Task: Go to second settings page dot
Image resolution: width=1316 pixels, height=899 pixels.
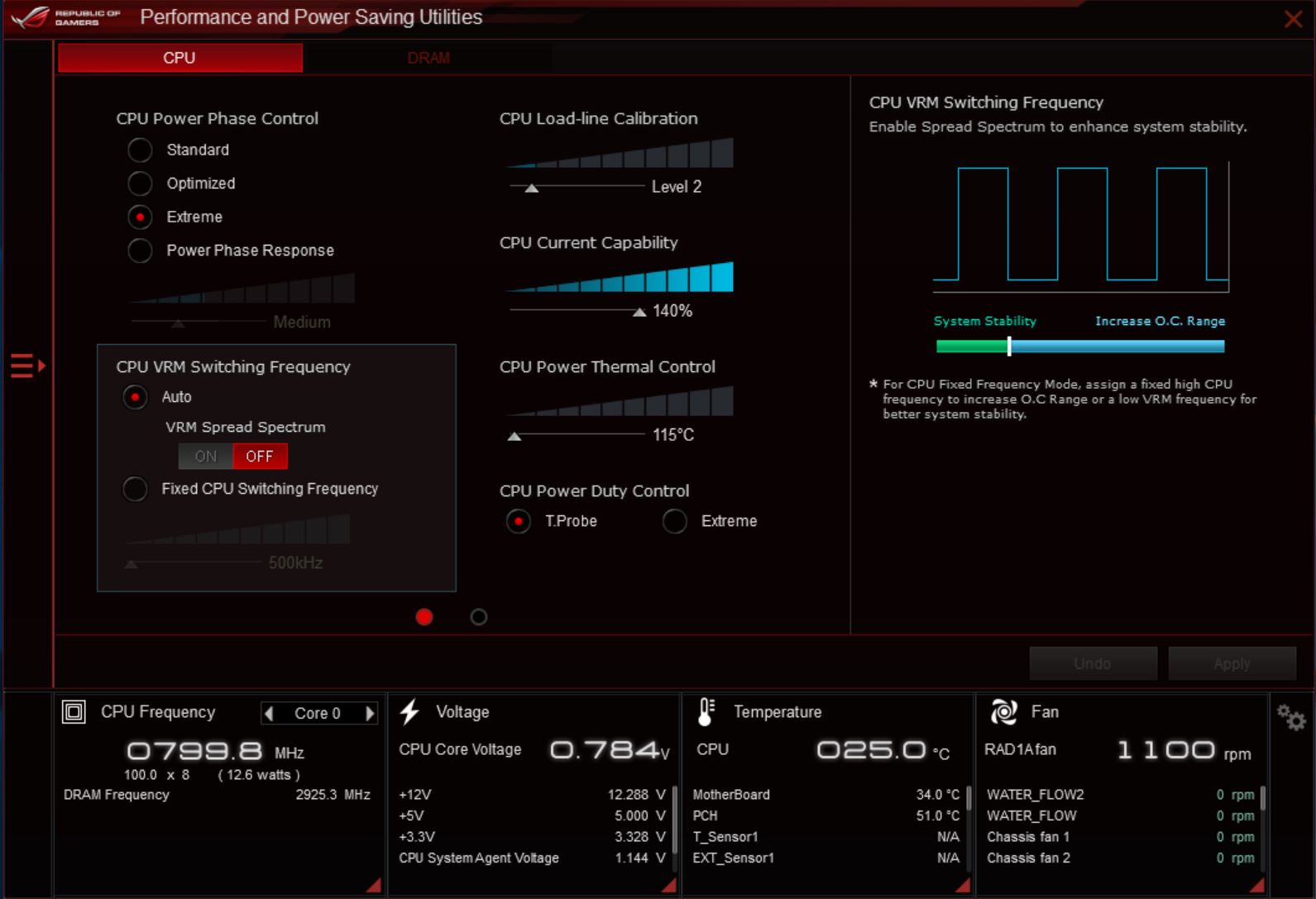Action: [479, 617]
